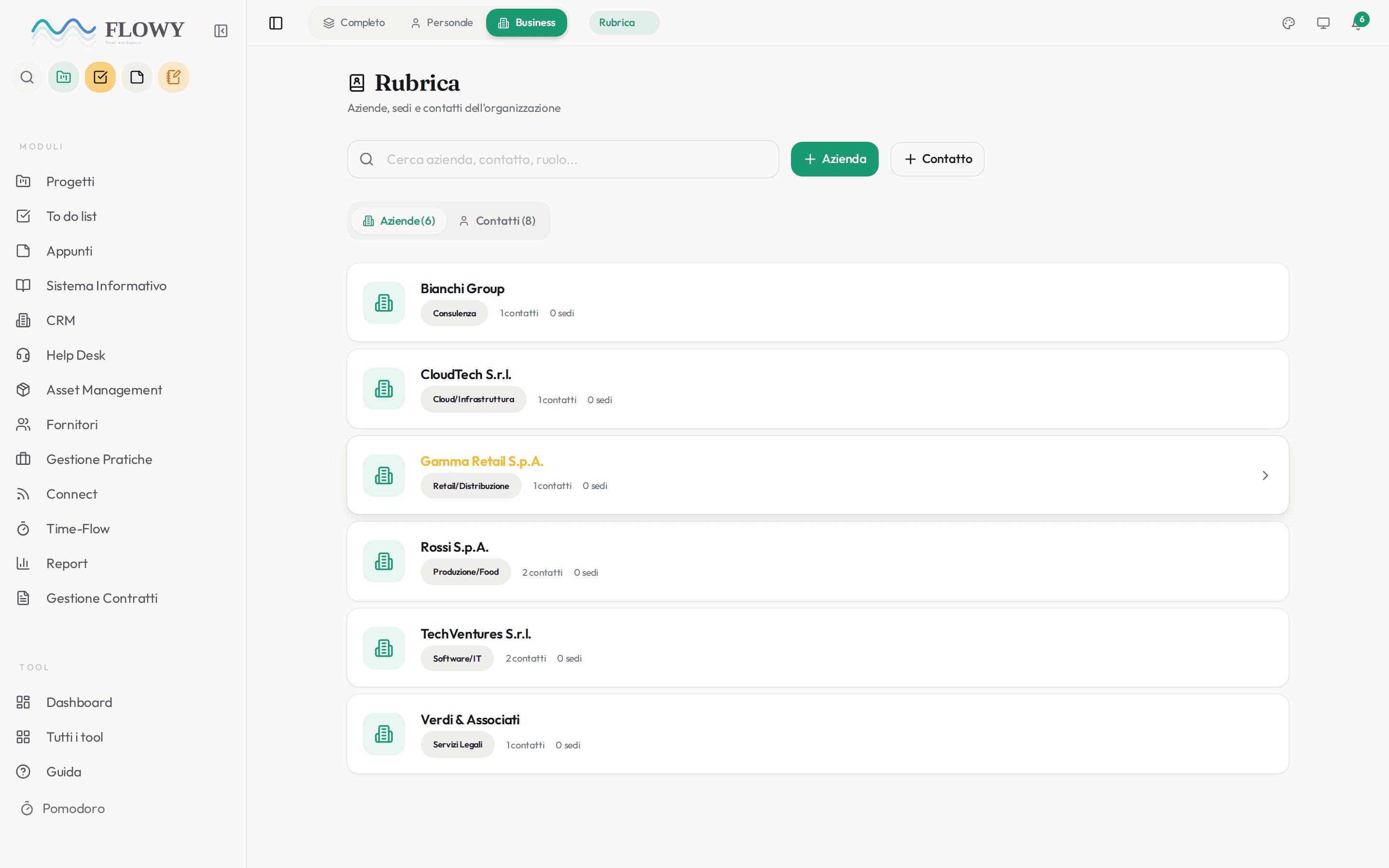Click the CloudTech S.r.l. building icon
This screenshot has height=868, width=1389.
[x=384, y=389]
